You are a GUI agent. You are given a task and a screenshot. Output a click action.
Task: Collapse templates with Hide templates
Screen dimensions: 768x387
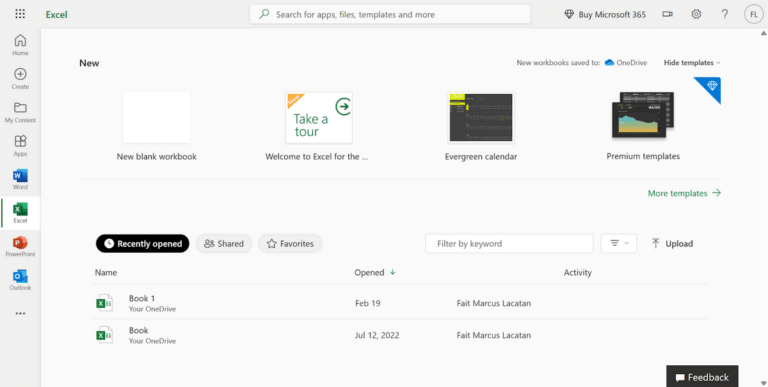692,63
